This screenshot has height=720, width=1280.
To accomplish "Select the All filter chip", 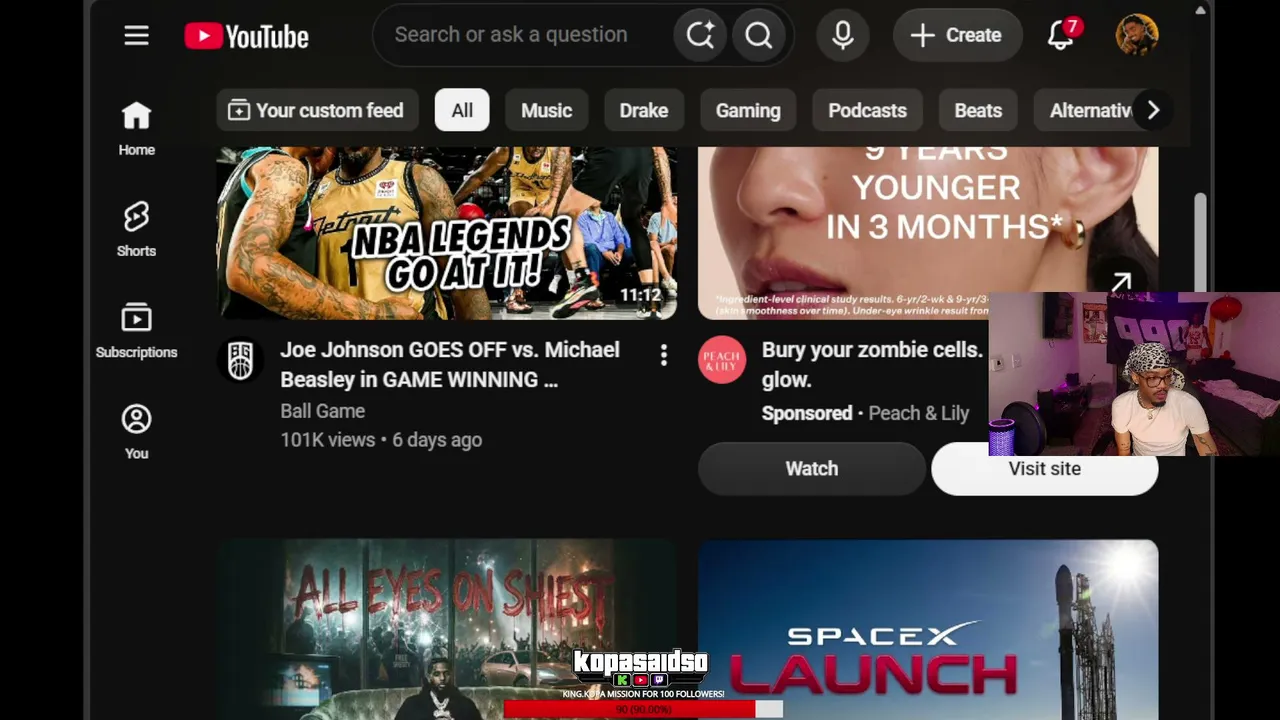I will point(462,111).
